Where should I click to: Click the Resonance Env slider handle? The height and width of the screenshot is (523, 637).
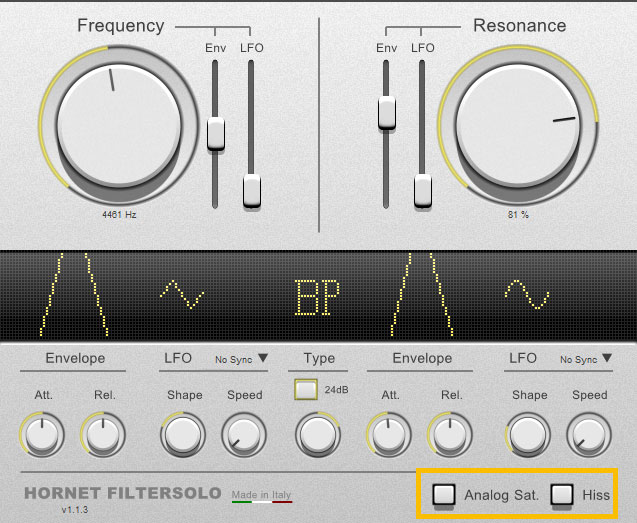(x=387, y=113)
